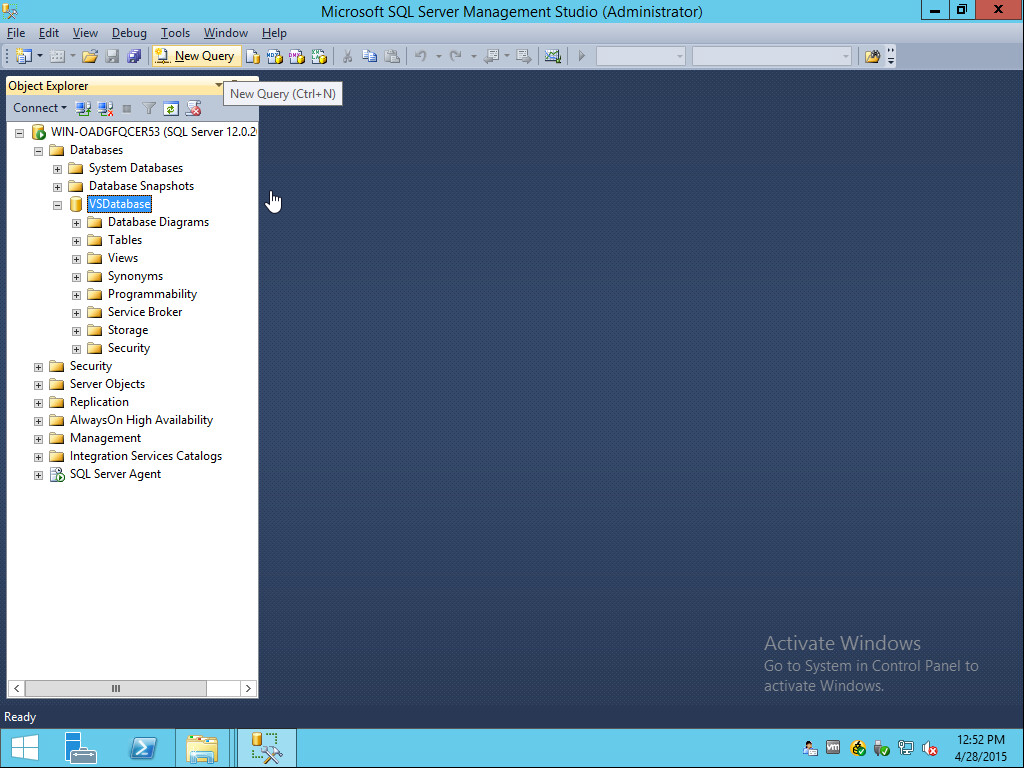Open Object Explorer window position dropdown arrow
Screen dimensions: 1024x768
[219, 86]
